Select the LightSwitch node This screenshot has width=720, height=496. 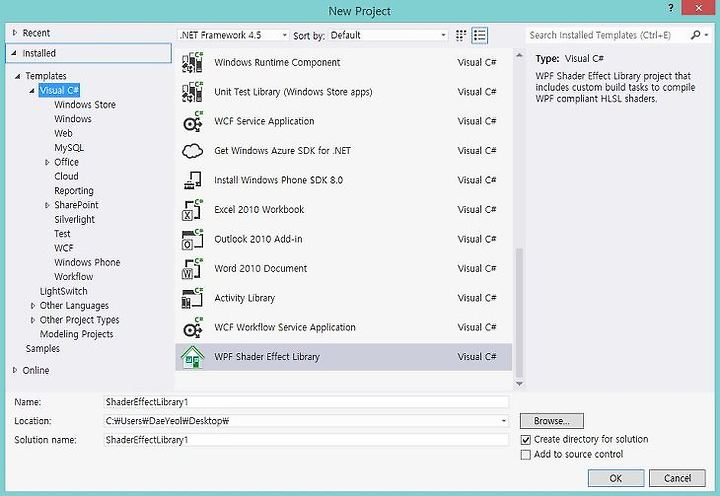pyautogui.click(x=63, y=291)
